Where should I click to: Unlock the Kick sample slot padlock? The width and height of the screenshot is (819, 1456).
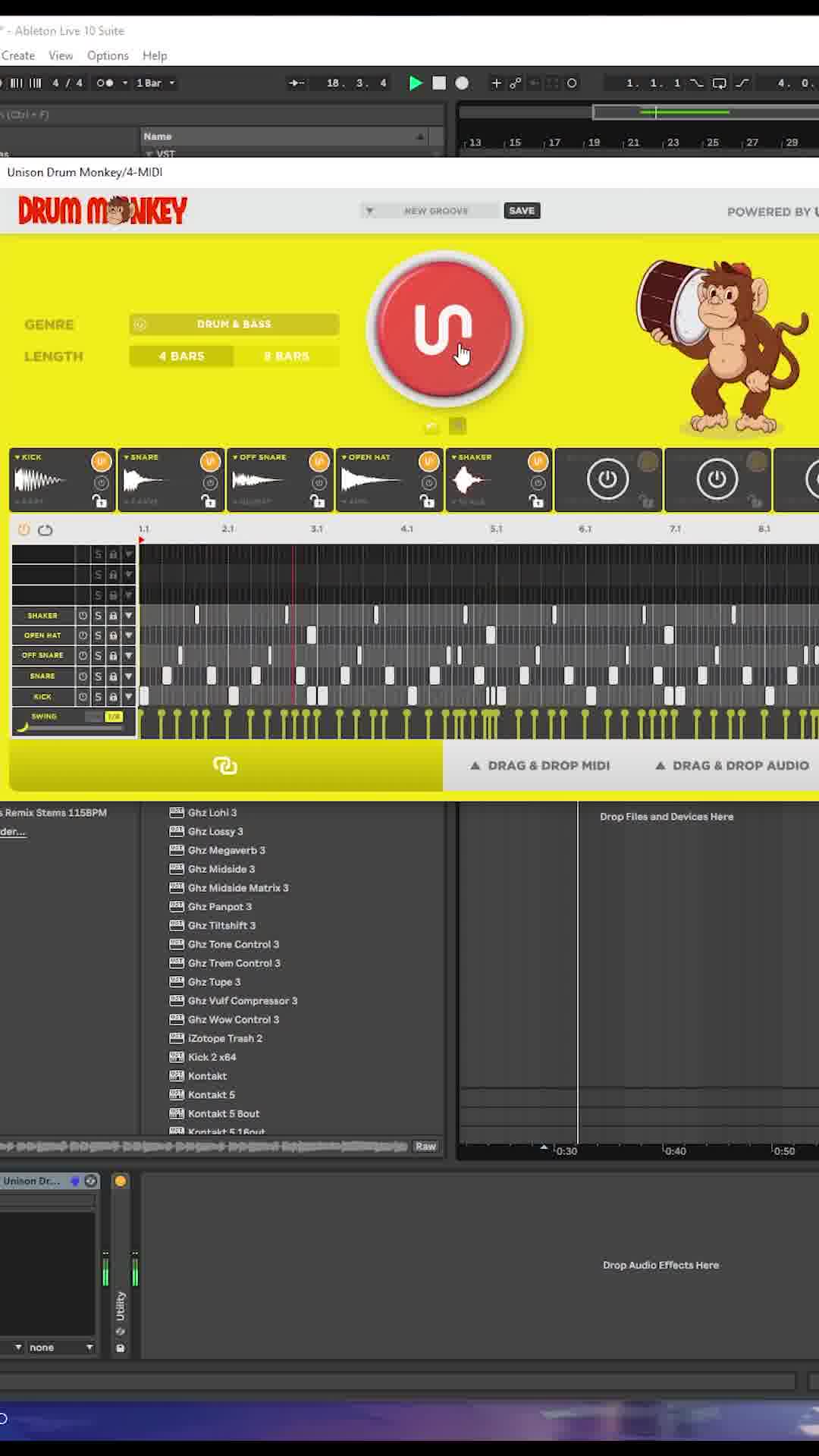click(x=99, y=500)
